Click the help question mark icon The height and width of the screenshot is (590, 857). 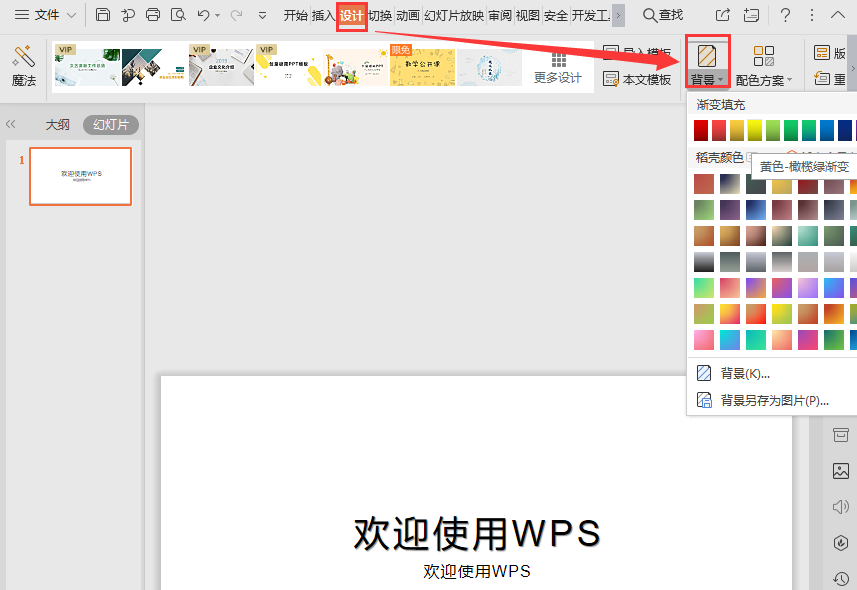click(x=786, y=15)
